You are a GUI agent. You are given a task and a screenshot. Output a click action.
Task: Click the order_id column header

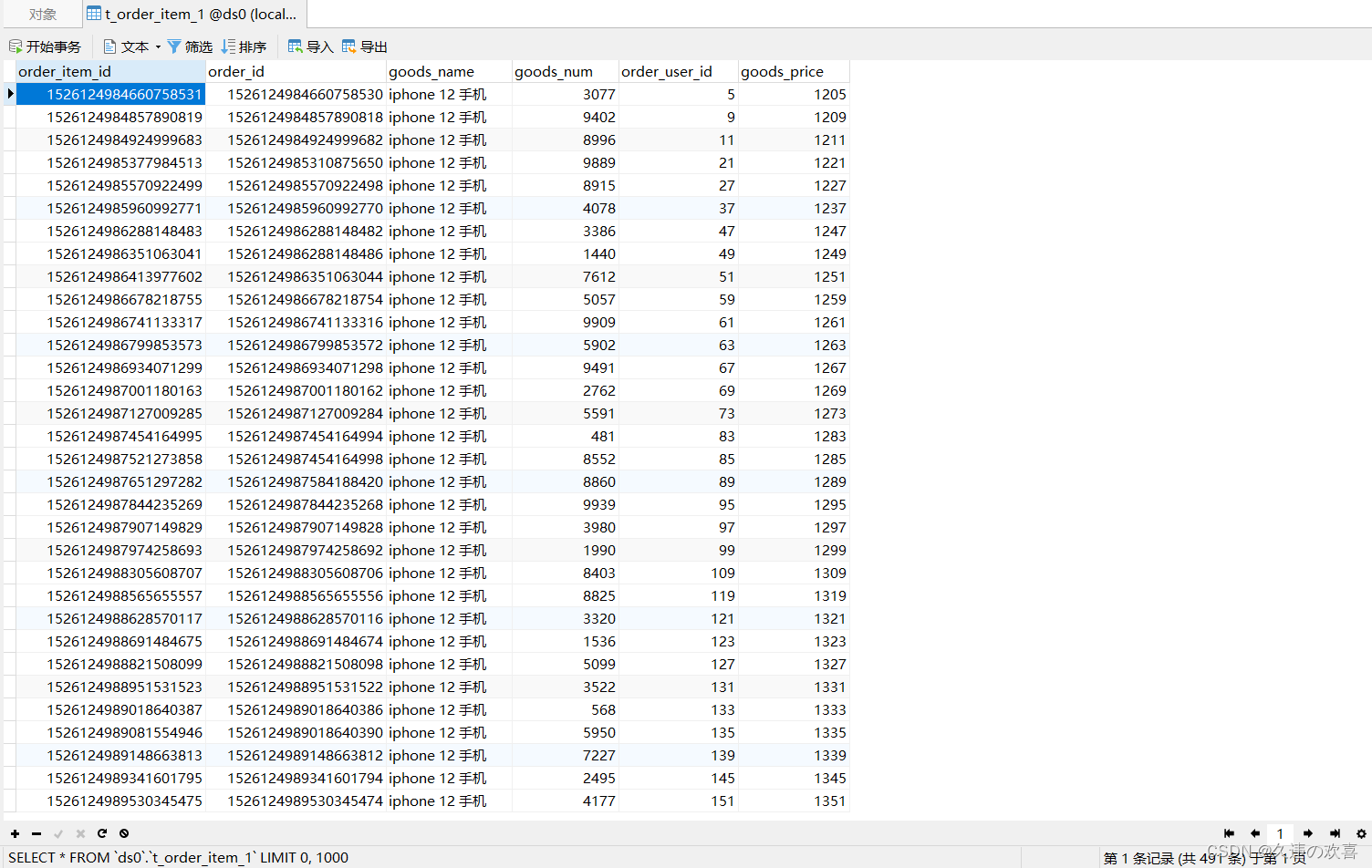(x=296, y=71)
